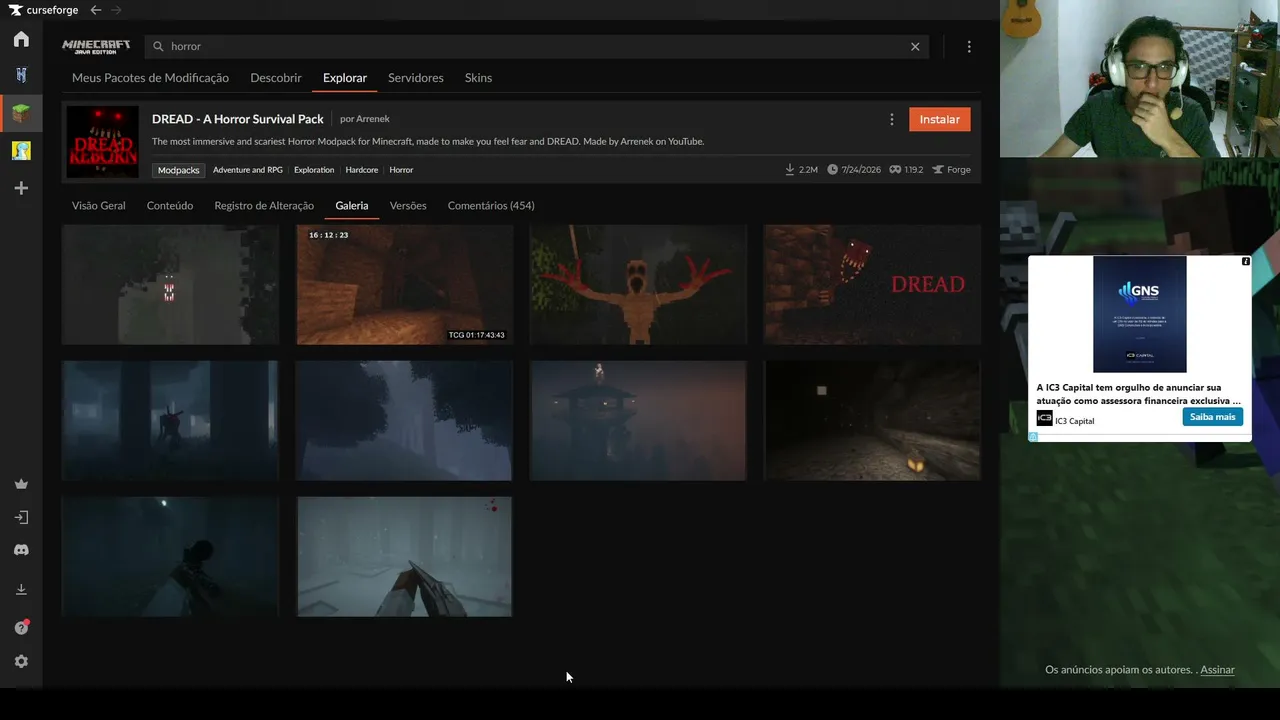Select the Minecraft grass block game icon
Image resolution: width=1280 pixels, height=720 pixels.
click(x=21, y=113)
